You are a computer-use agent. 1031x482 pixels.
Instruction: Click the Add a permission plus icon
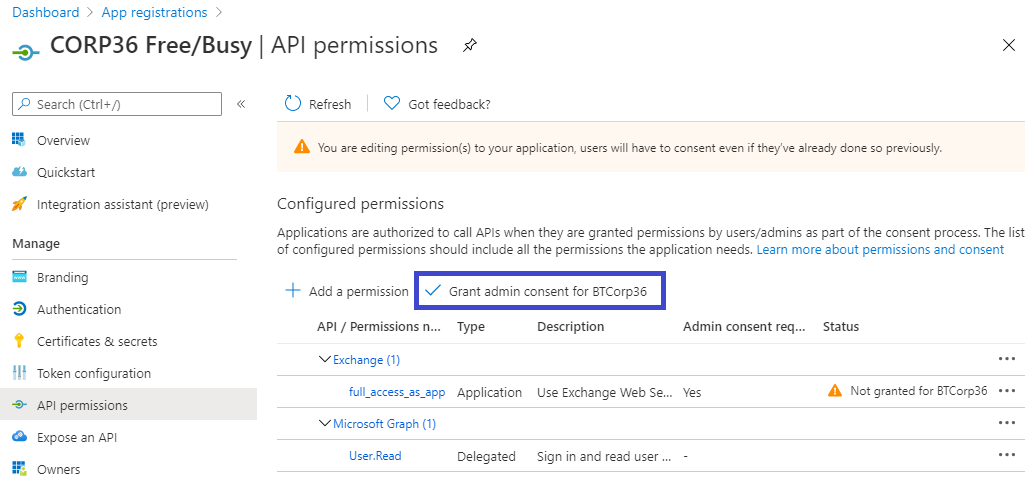(293, 291)
